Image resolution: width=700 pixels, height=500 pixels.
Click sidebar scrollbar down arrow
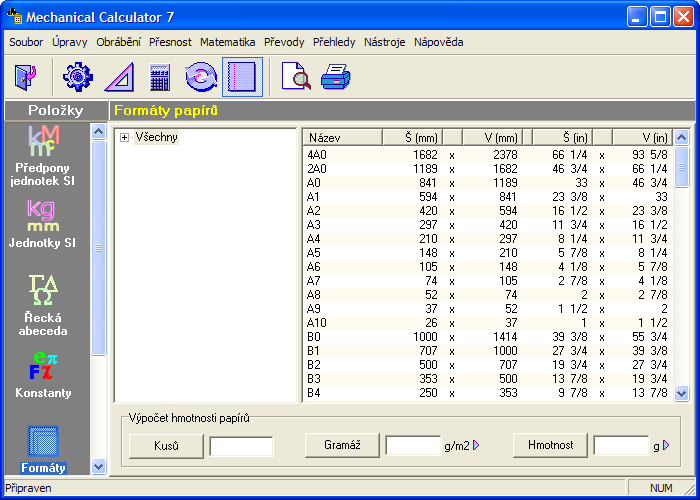pyautogui.click(x=98, y=467)
